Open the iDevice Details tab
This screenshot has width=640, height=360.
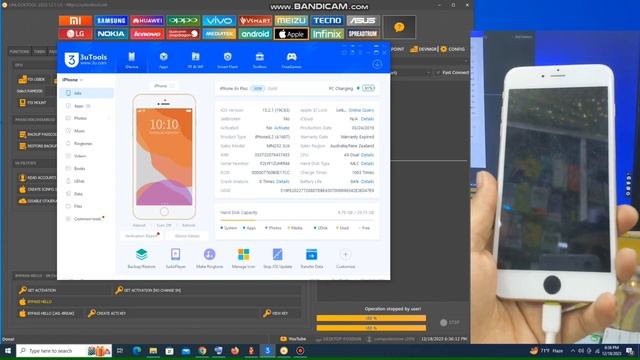point(187,236)
